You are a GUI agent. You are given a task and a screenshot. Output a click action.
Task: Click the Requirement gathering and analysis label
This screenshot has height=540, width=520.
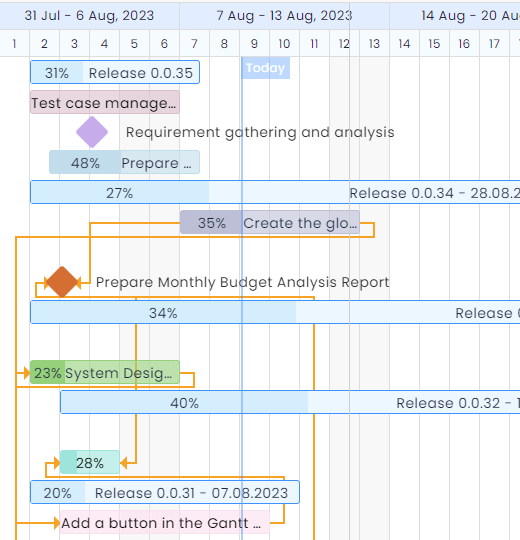point(260,132)
